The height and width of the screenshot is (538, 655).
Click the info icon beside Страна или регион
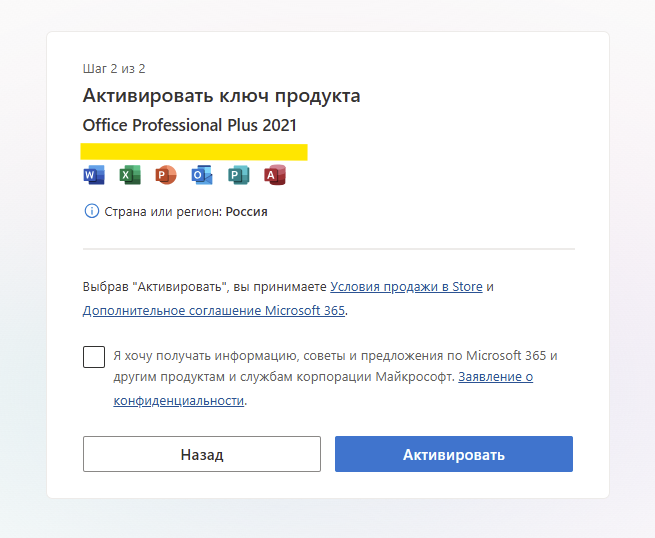pos(91,211)
